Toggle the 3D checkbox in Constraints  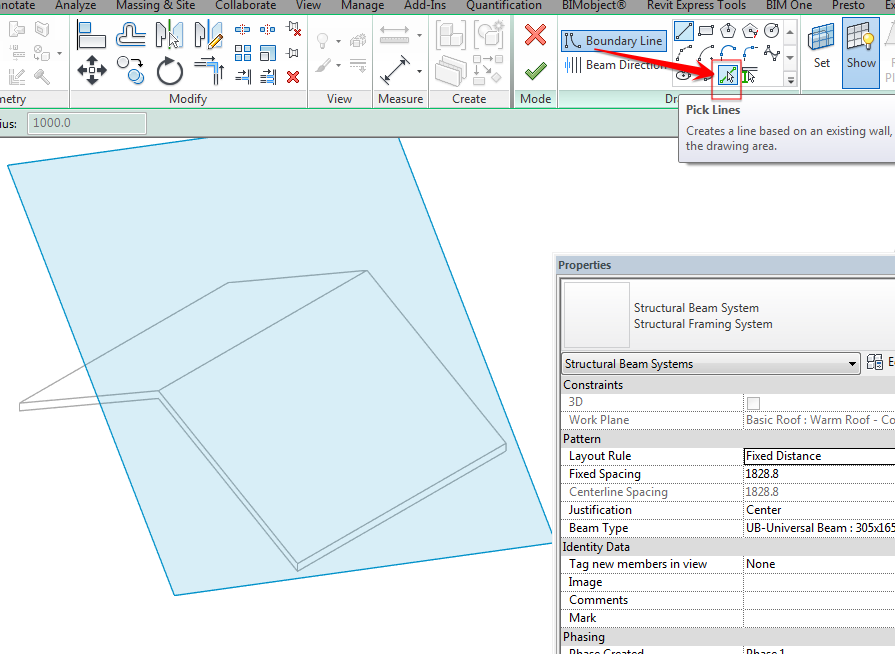[753, 403]
